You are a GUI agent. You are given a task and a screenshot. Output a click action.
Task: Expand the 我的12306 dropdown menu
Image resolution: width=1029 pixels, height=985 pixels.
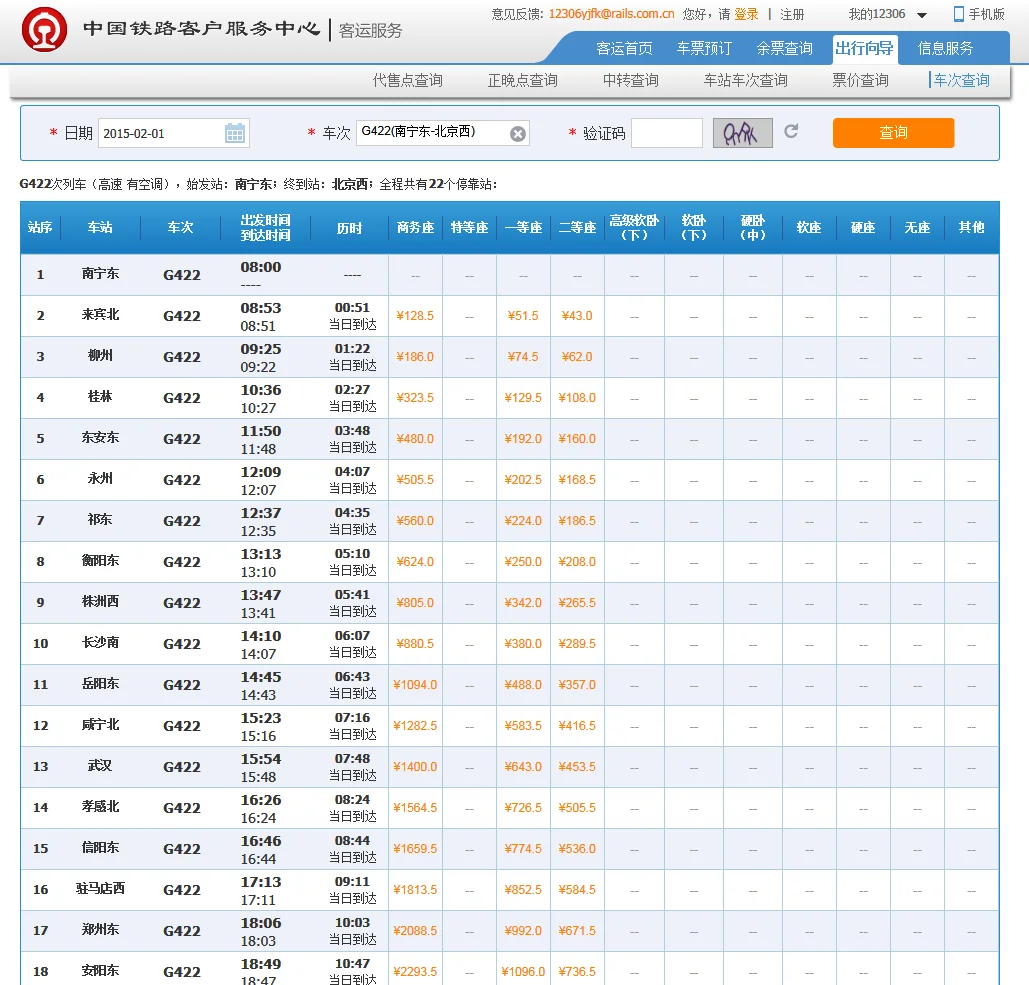pos(921,15)
